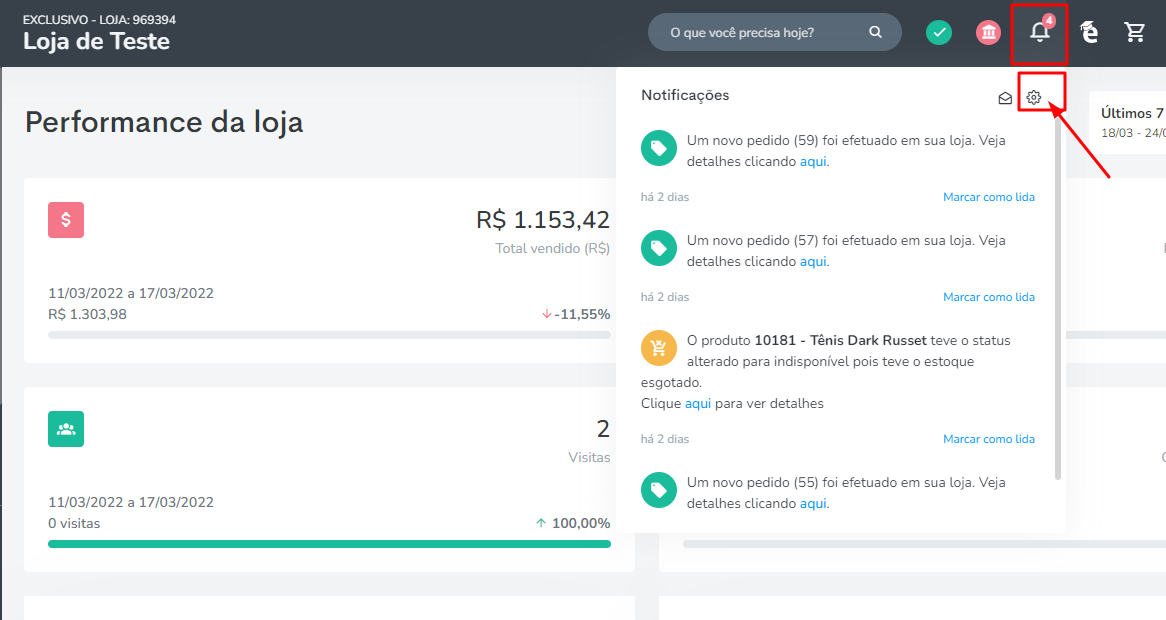1166x620 pixels.
Task: Click the search magnifier icon
Action: 875,31
